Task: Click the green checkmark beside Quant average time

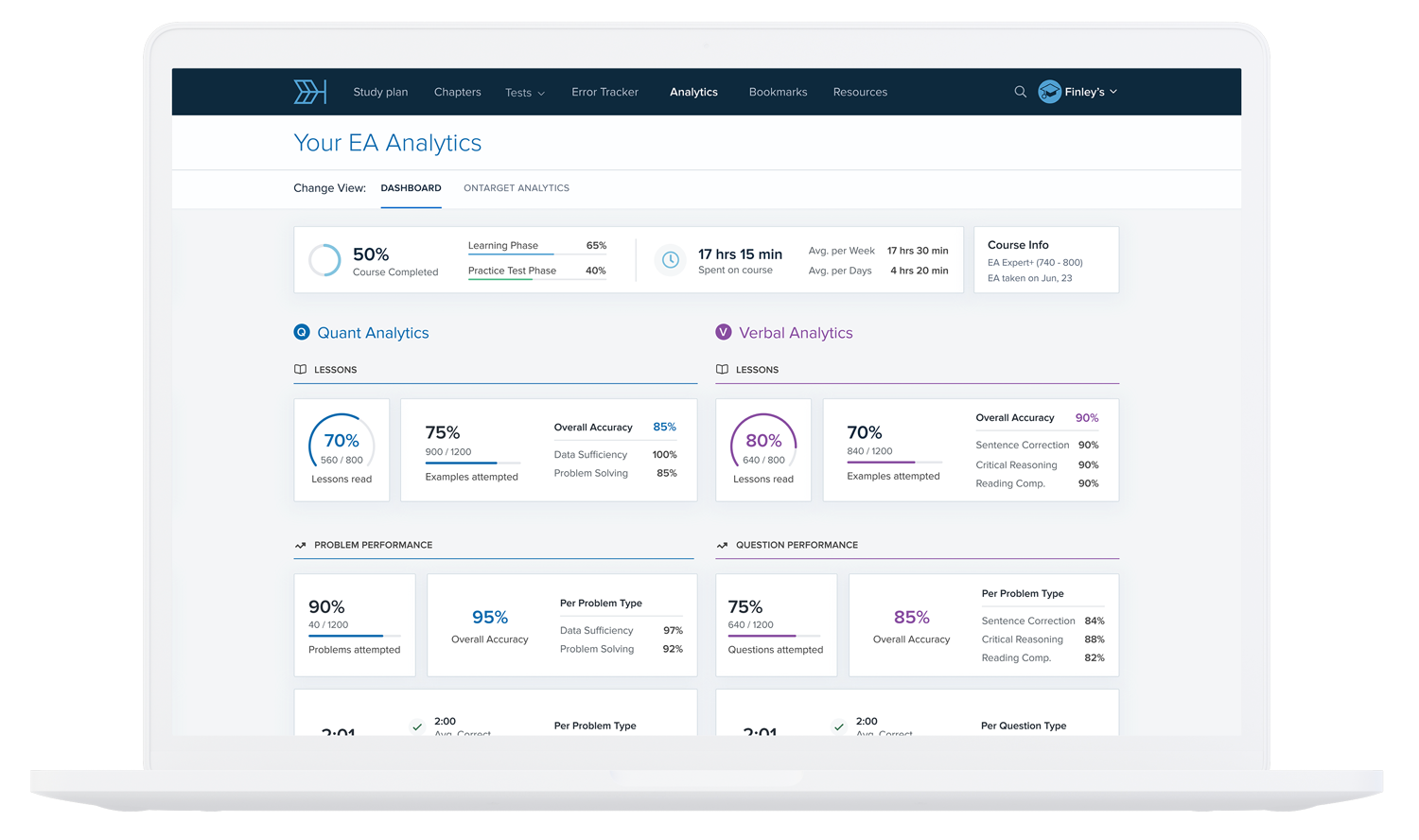Action: [x=417, y=727]
